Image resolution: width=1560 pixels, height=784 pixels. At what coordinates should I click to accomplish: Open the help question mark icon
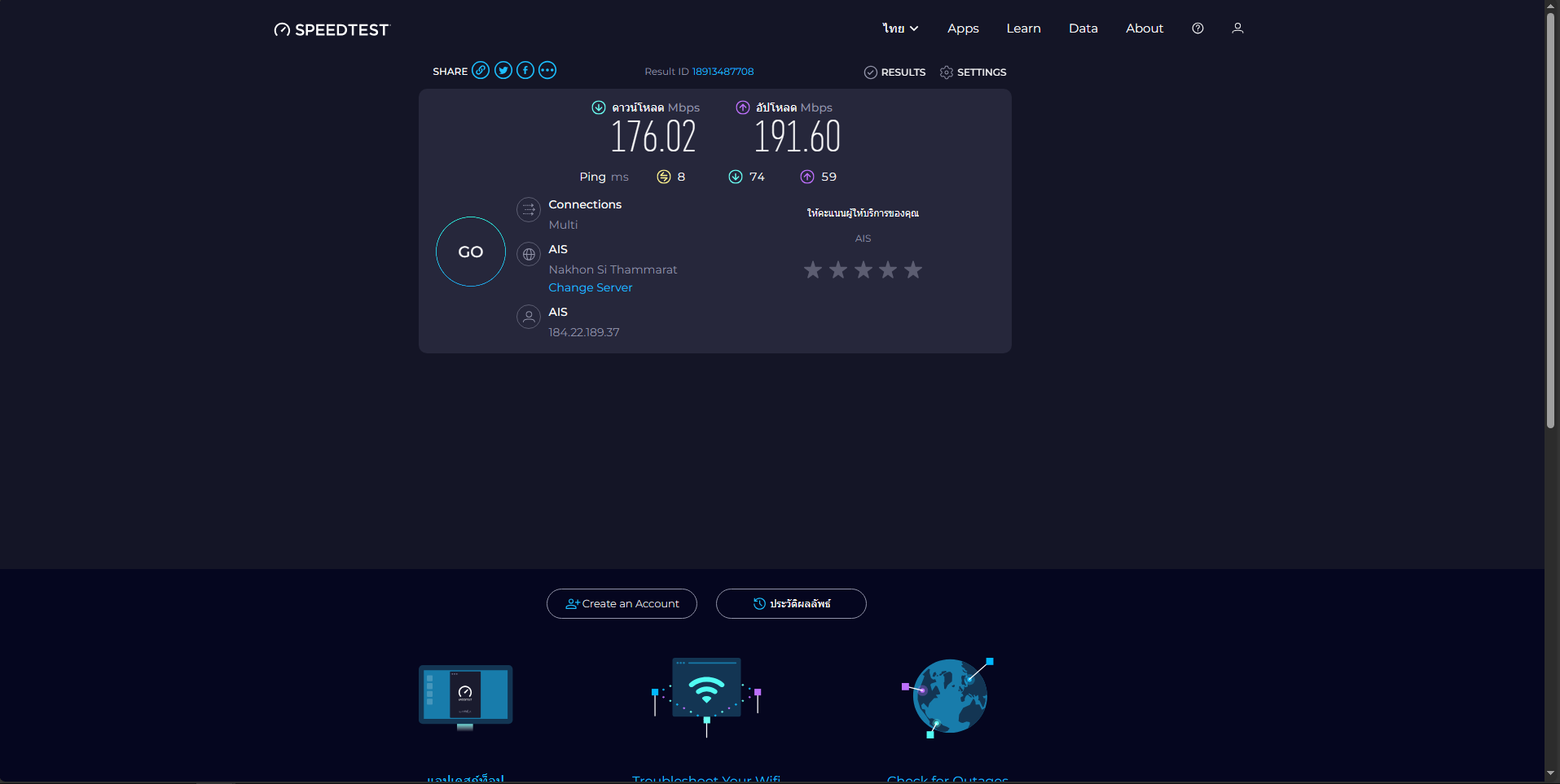coord(1197,28)
